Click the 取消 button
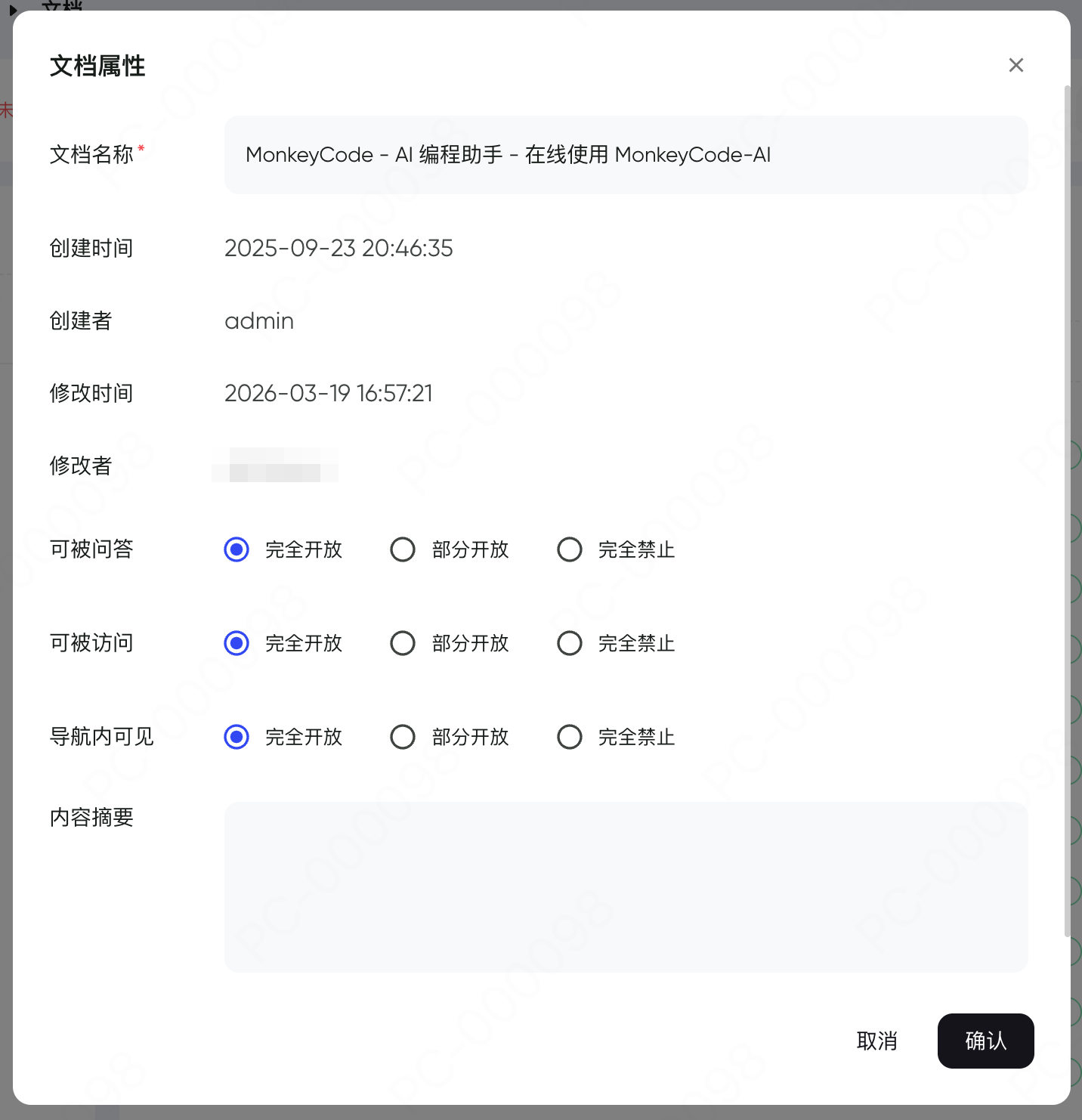 pos(877,1041)
